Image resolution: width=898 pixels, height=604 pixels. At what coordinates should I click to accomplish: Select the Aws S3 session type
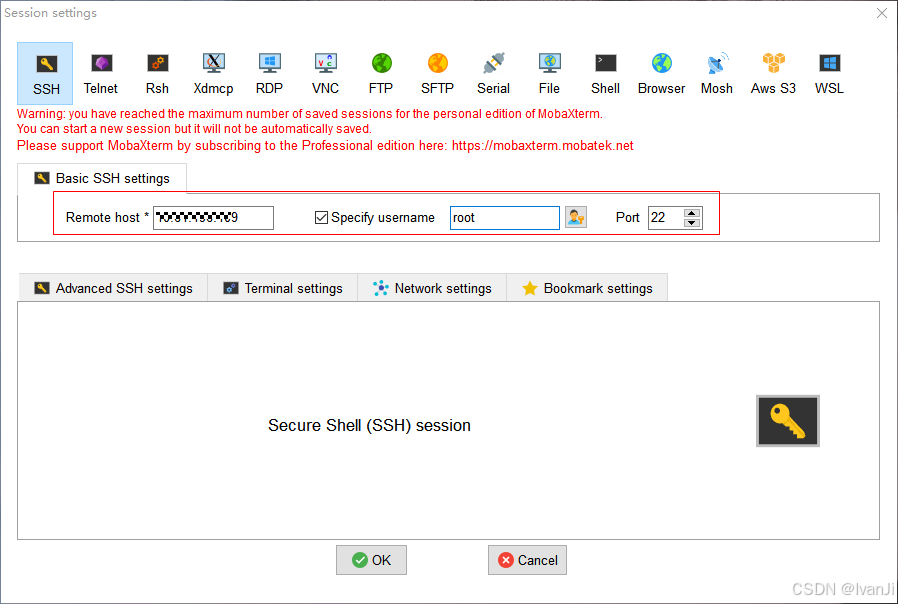point(773,73)
